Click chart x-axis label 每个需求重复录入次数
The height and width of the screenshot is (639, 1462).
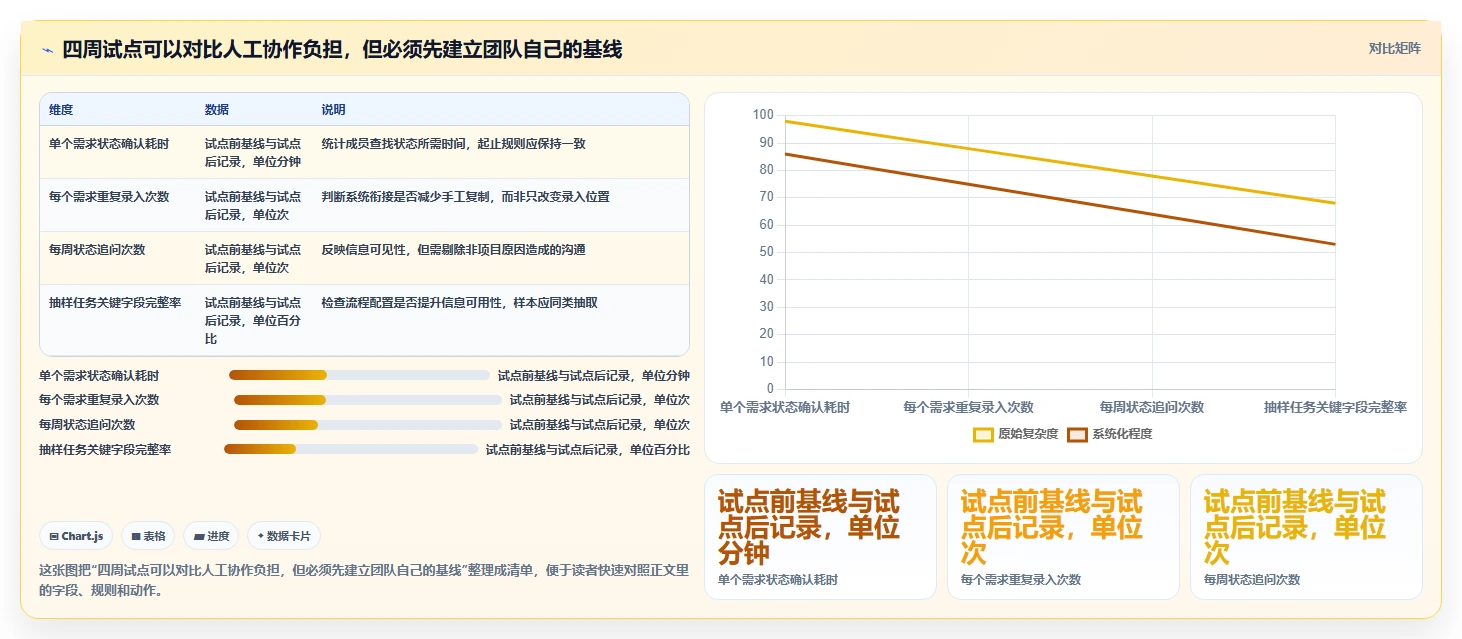[968, 407]
